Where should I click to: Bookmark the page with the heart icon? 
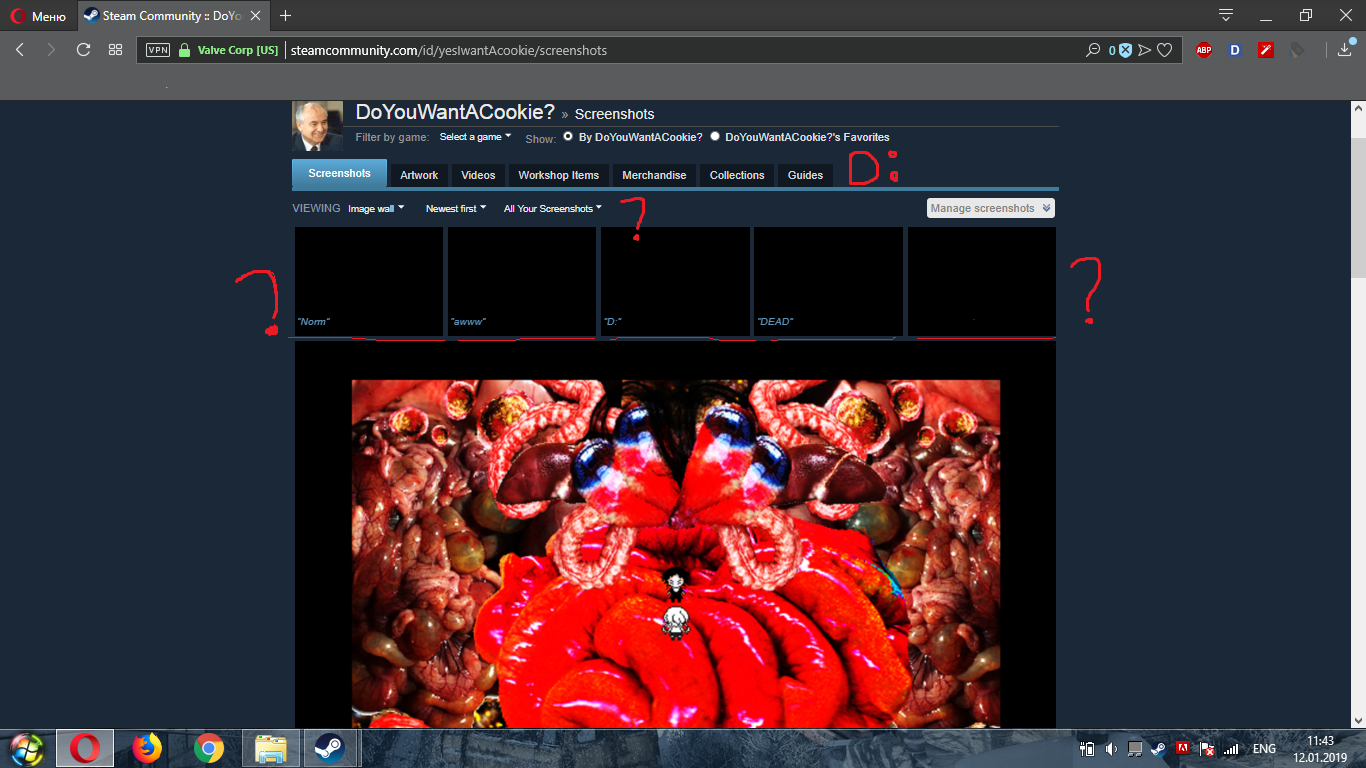pos(1164,50)
